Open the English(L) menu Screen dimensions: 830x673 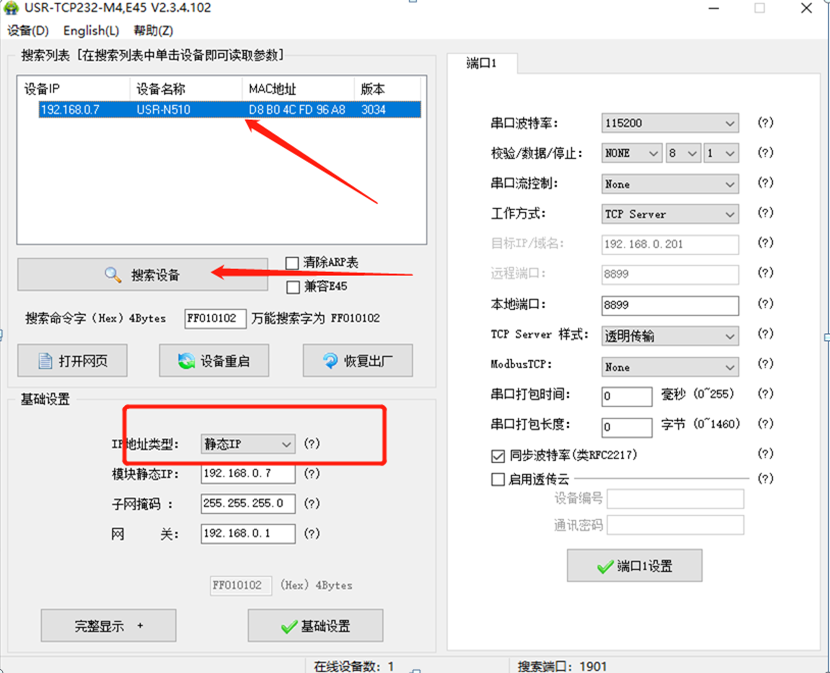(91, 31)
